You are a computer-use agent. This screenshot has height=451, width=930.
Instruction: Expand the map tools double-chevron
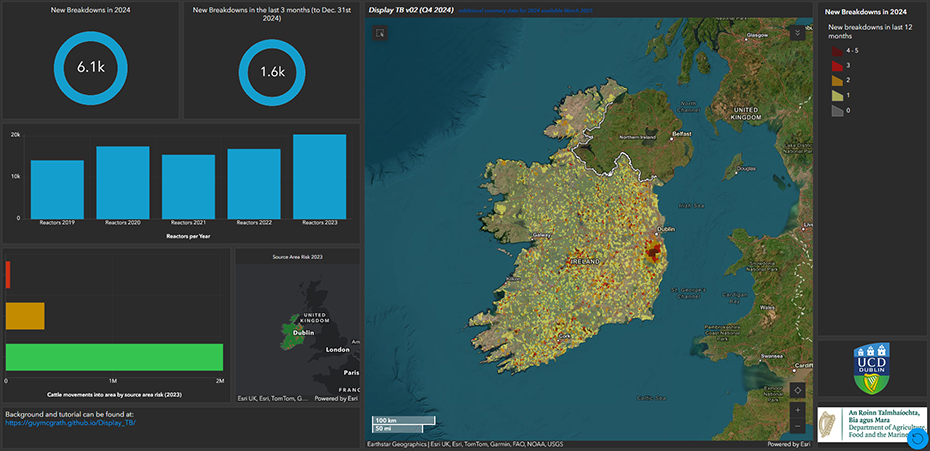(x=796, y=33)
